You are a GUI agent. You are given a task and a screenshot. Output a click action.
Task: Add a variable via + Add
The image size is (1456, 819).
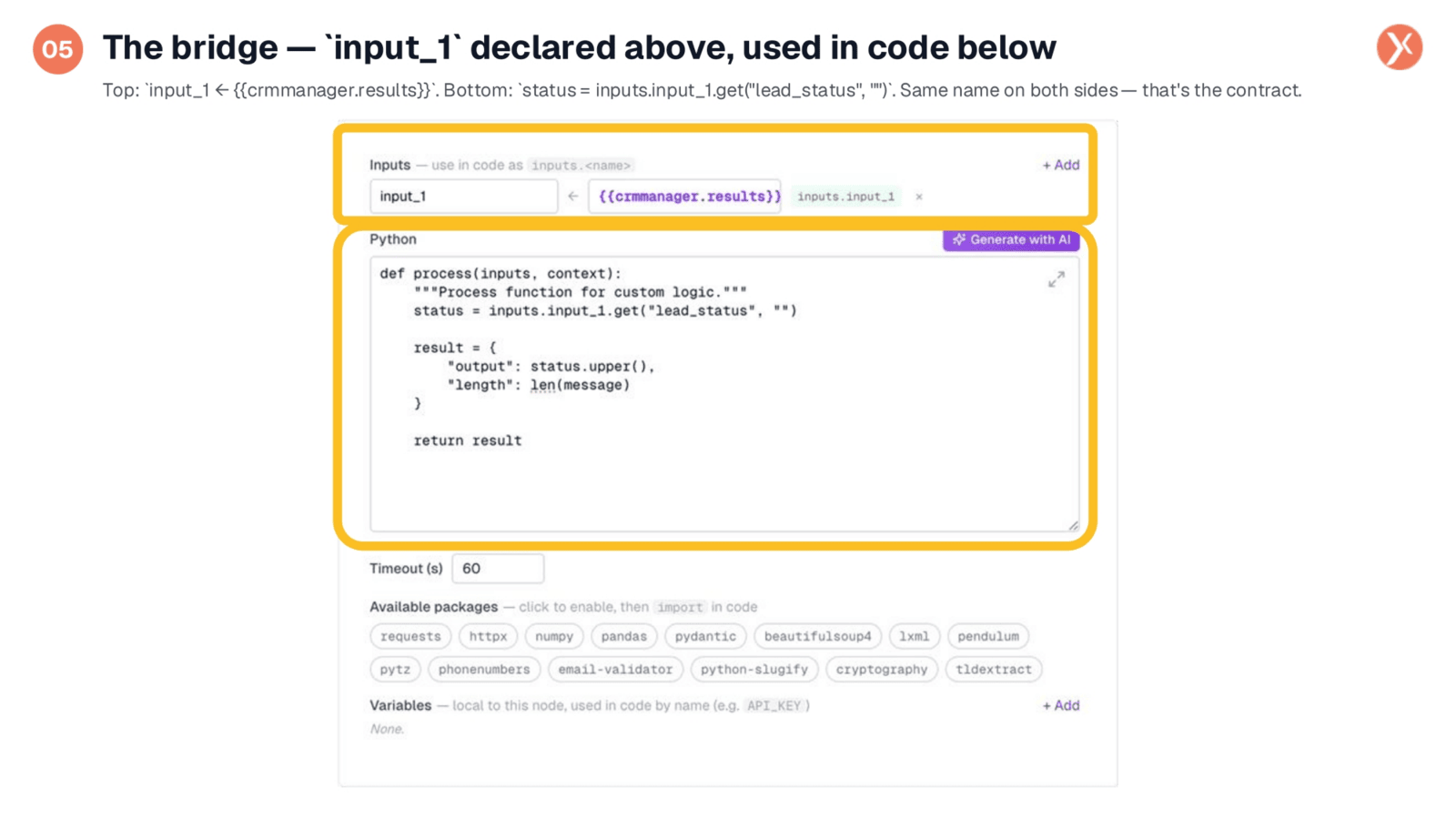pos(1060,705)
